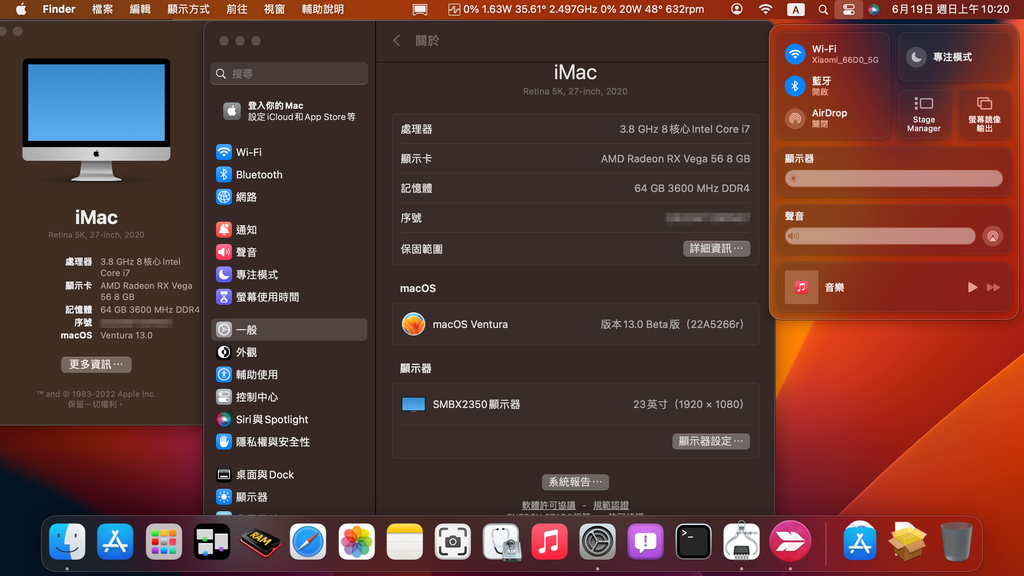Skip to next track in Control Center
1024x576 pixels.
[993, 287]
